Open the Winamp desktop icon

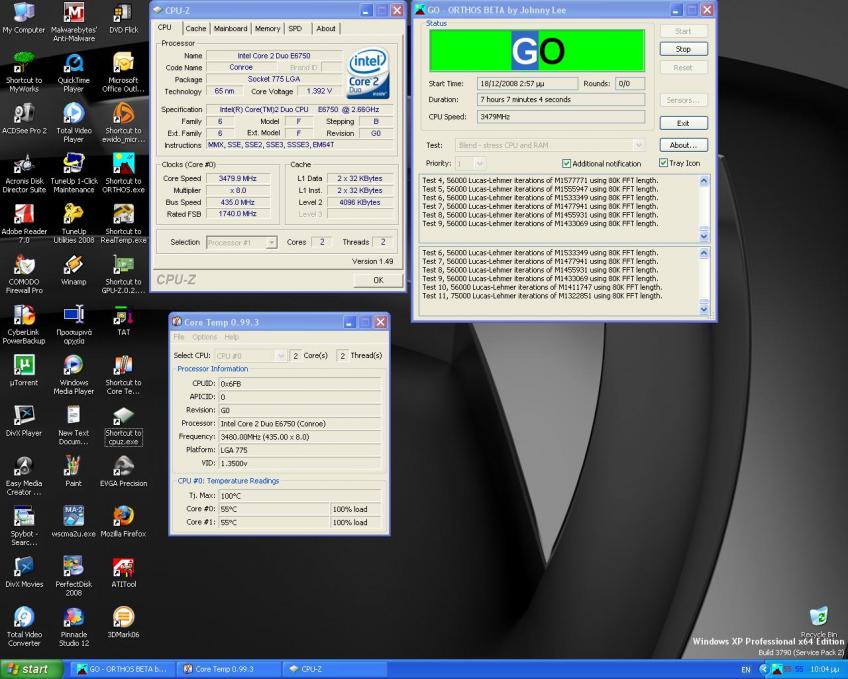[74, 270]
